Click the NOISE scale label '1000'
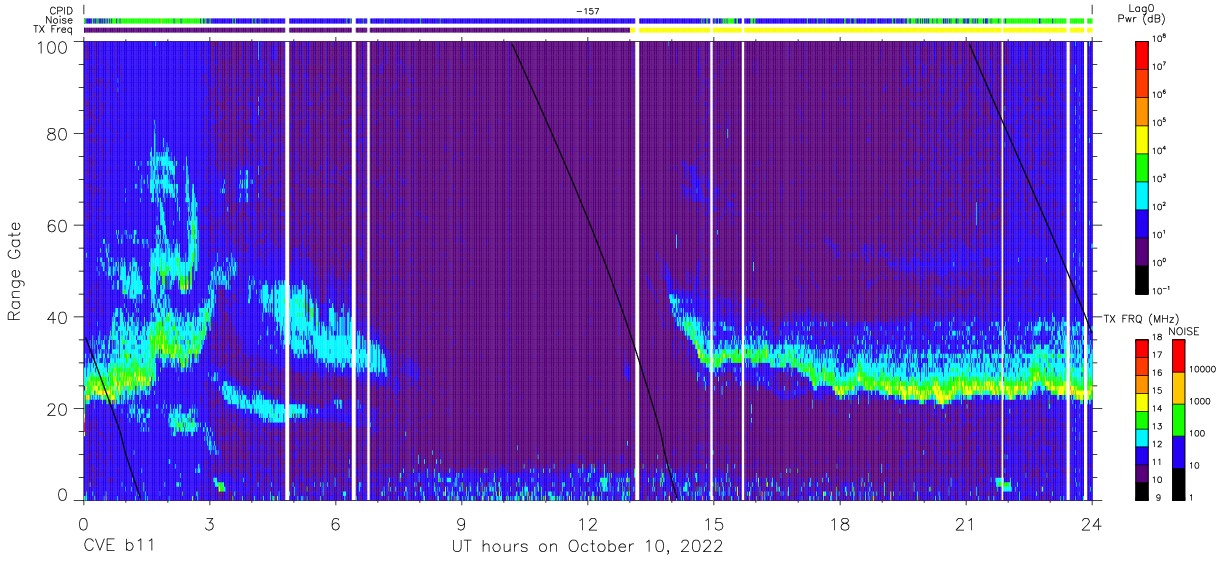Viewport: 1228px width, 567px height. click(1200, 401)
